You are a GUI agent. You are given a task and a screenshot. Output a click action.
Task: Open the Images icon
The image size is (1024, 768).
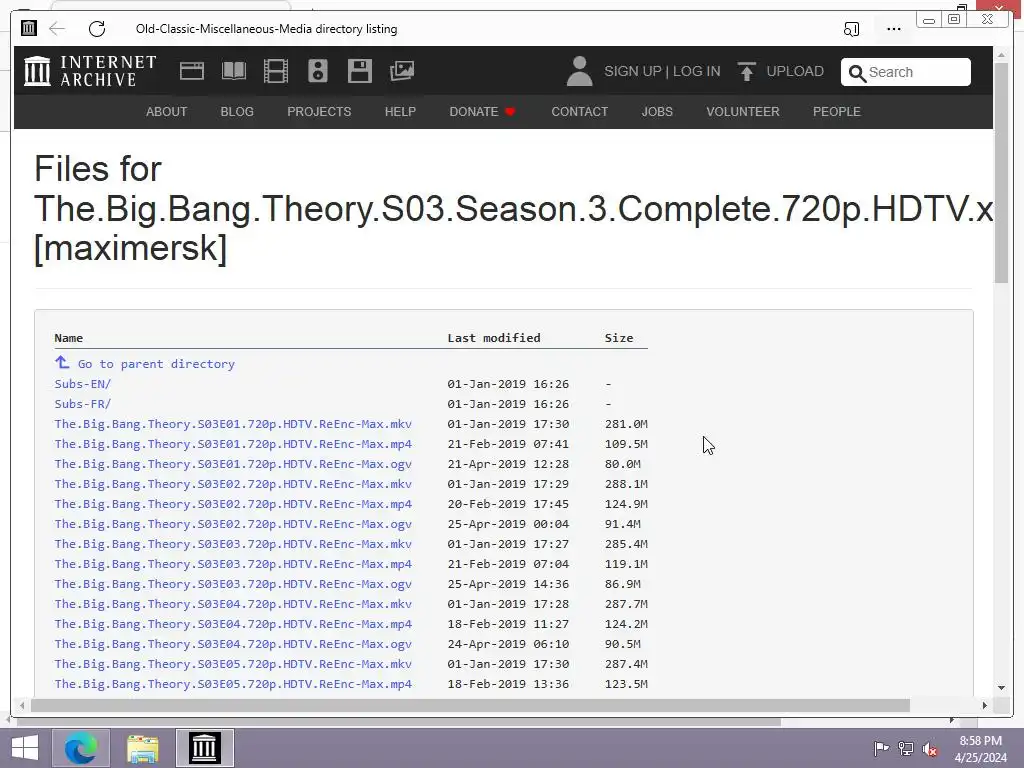[402, 71]
